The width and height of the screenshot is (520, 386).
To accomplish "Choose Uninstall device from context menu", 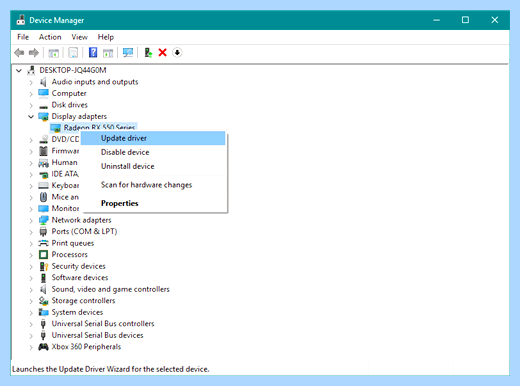I will [x=153, y=166].
